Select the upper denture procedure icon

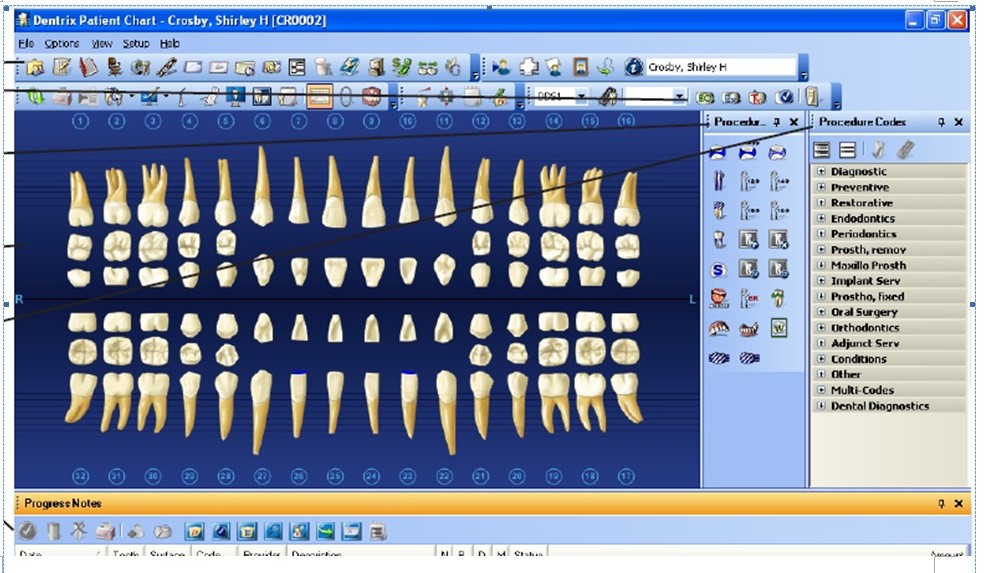[x=718, y=328]
